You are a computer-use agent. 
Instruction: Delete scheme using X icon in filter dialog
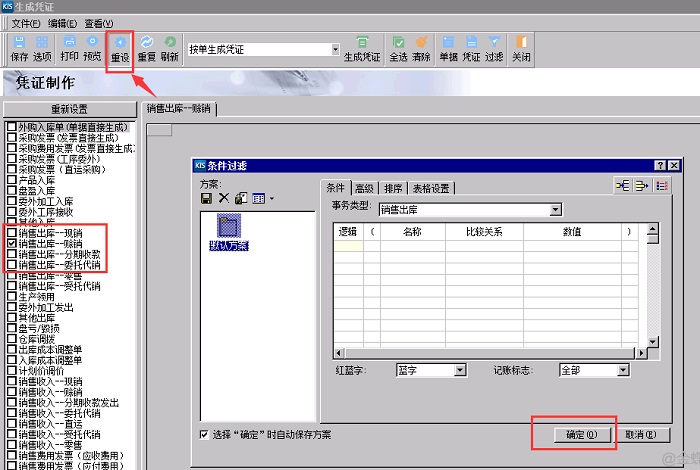pyautogui.click(x=224, y=198)
